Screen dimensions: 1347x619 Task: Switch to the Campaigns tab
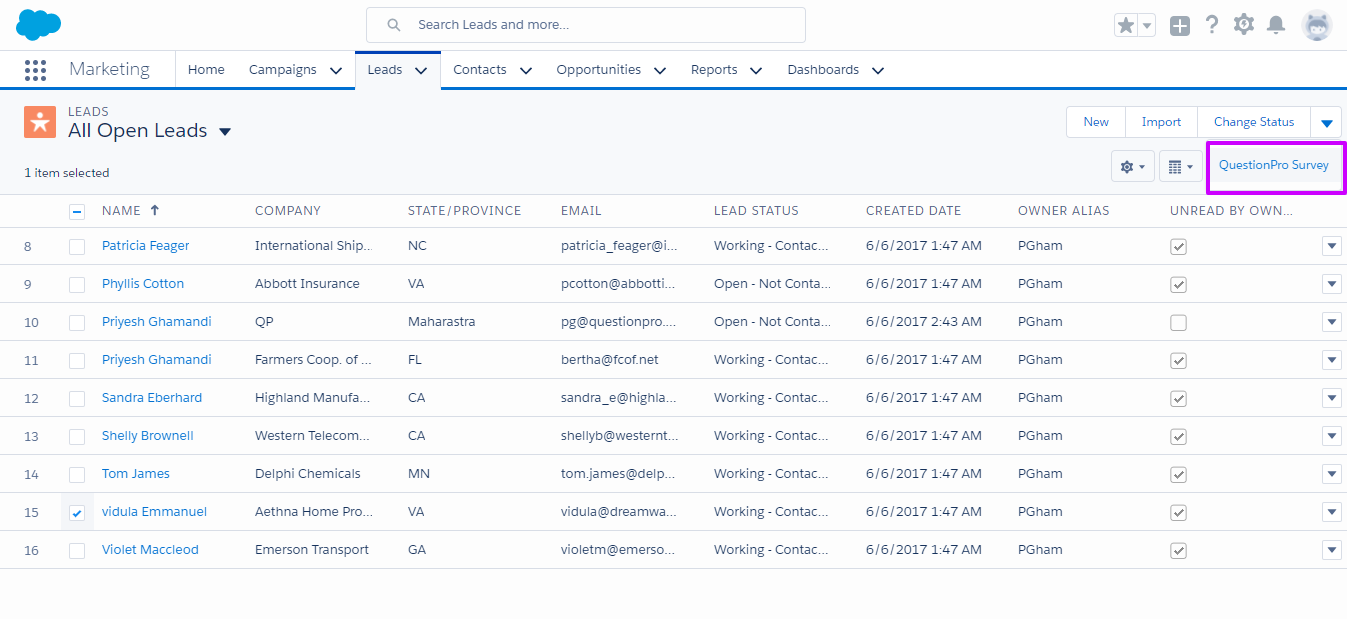pyautogui.click(x=282, y=70)
